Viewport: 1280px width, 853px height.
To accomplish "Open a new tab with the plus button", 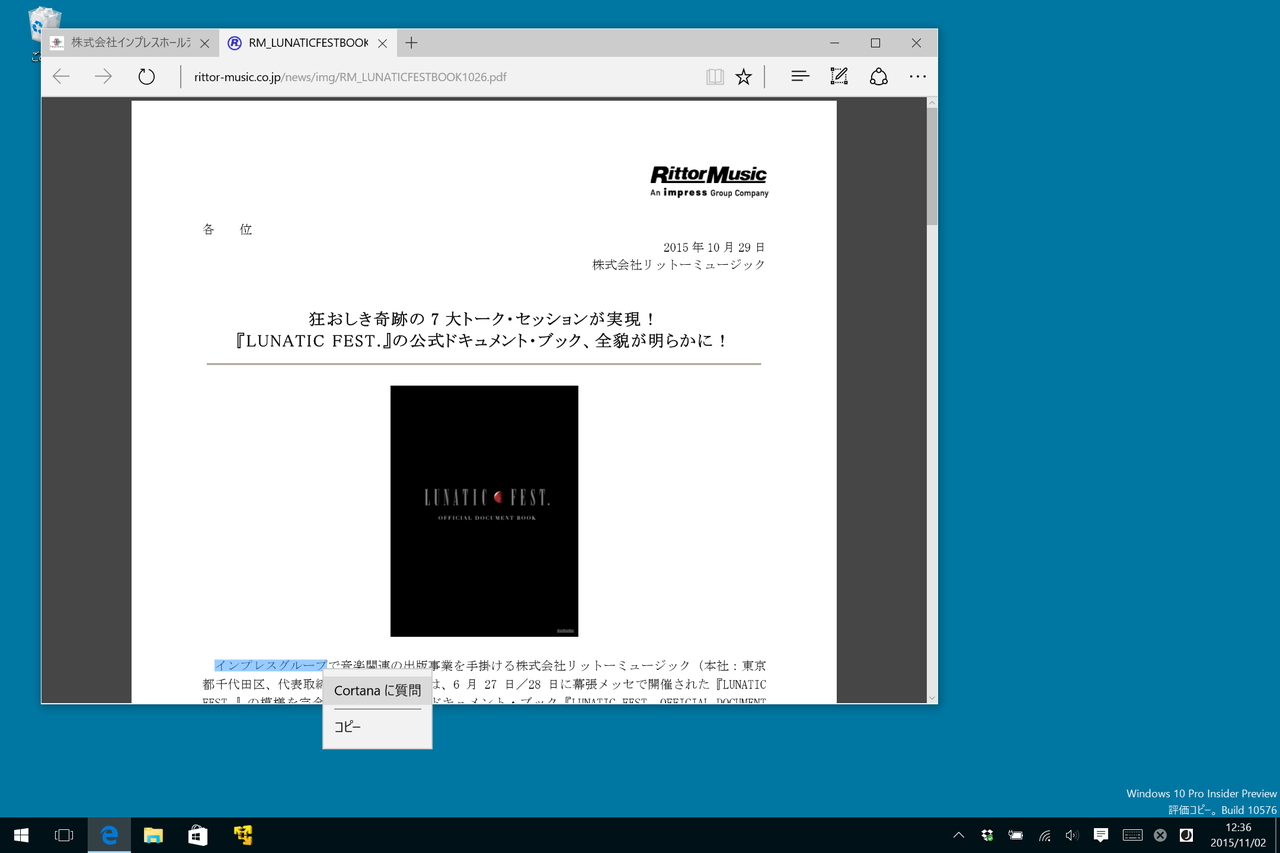I will [x=411, y=42].
